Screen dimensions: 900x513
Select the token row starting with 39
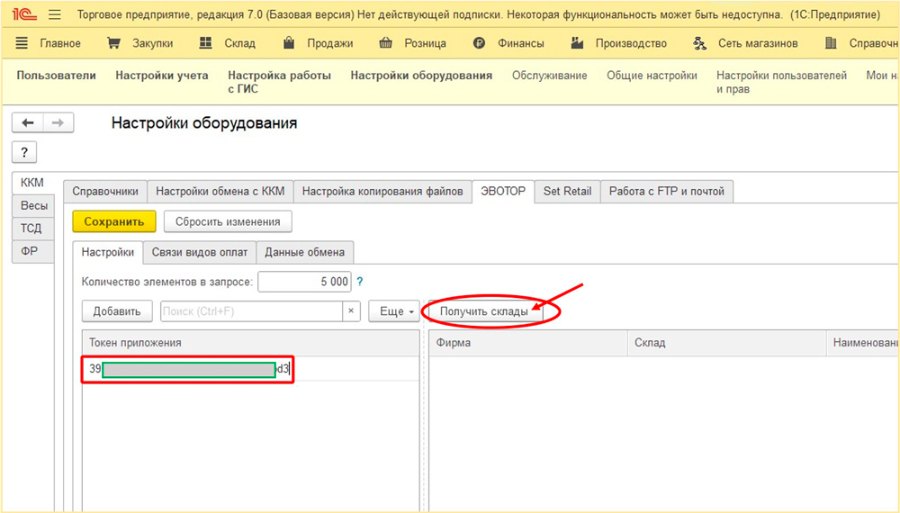click(250, 369)
